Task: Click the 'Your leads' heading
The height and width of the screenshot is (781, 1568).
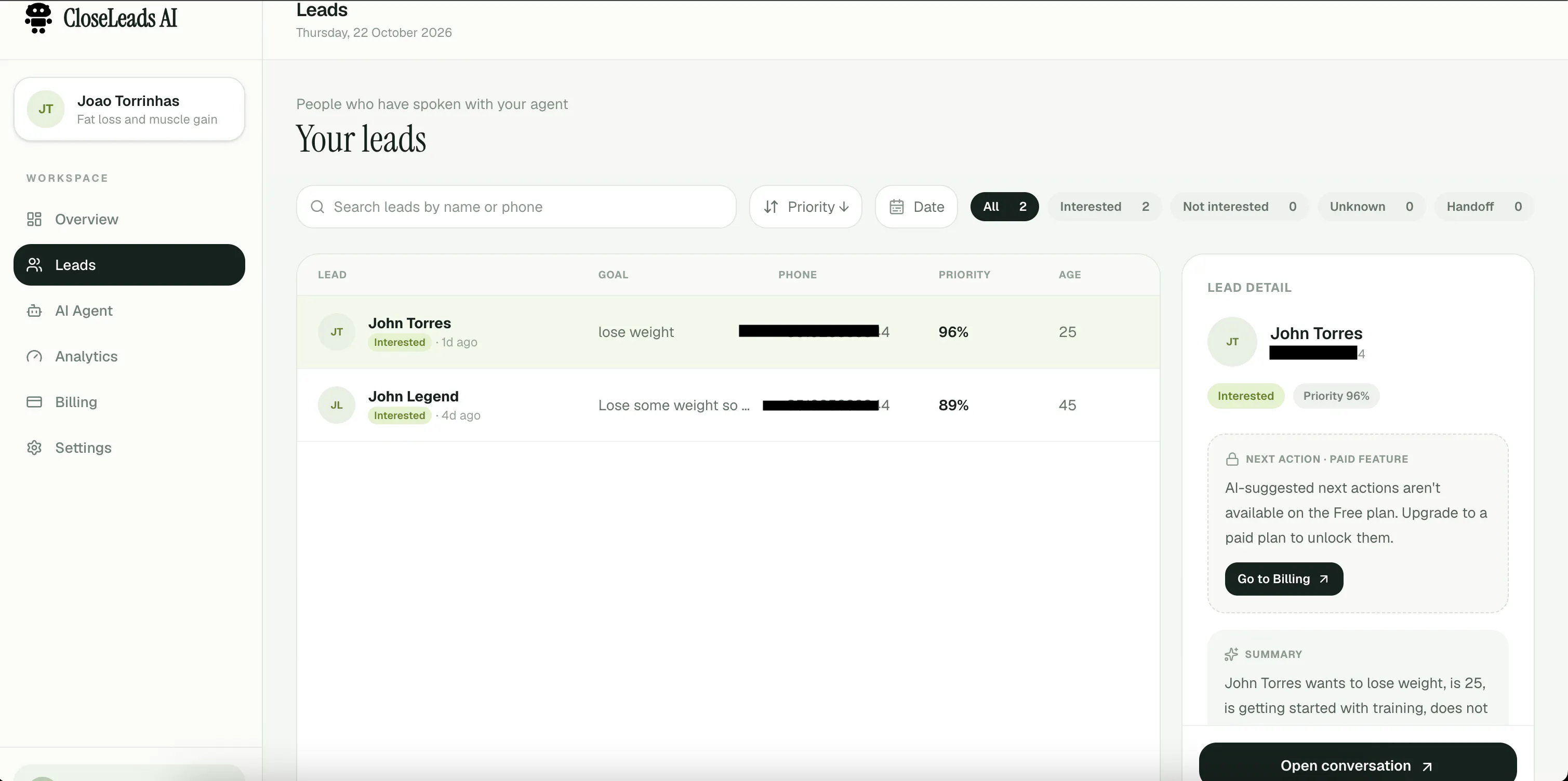Action: 361,139
